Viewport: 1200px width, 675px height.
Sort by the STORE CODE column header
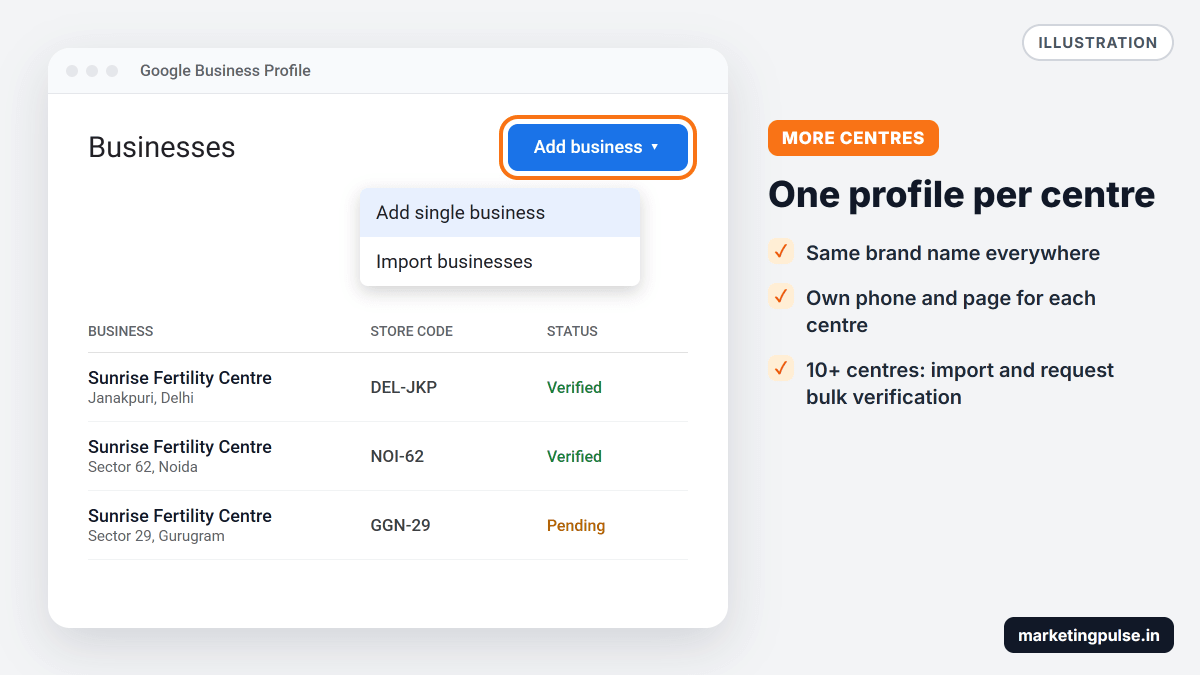[412, 331]
